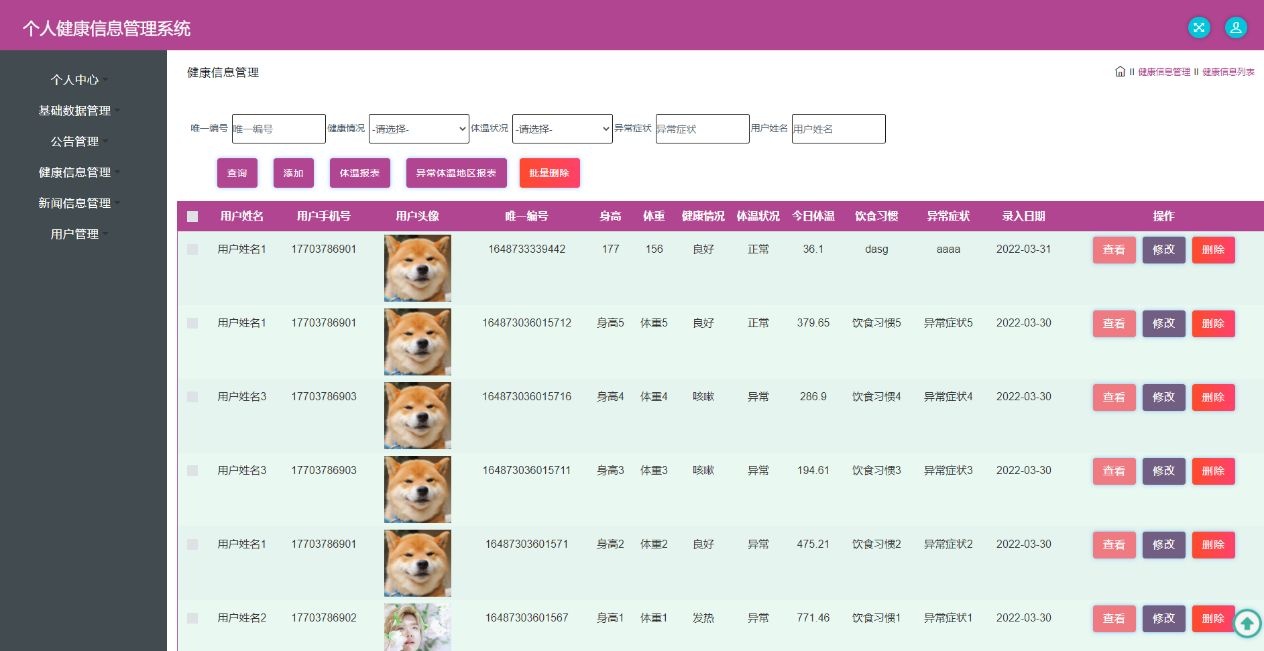
Task: Click temperature value 379.65
Action: pos(813,323)
